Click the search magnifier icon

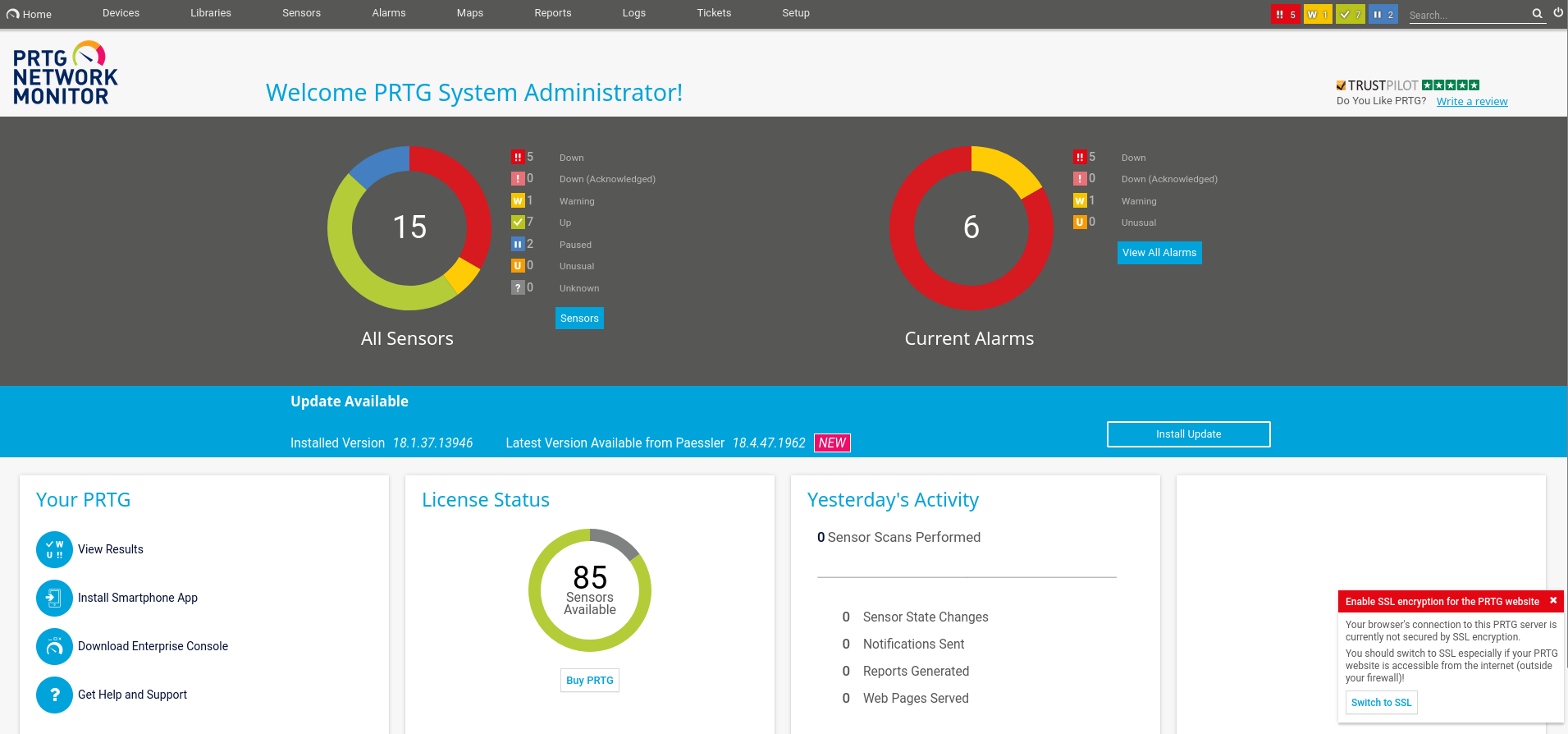pyautogui.click(x=1537, y=14)
